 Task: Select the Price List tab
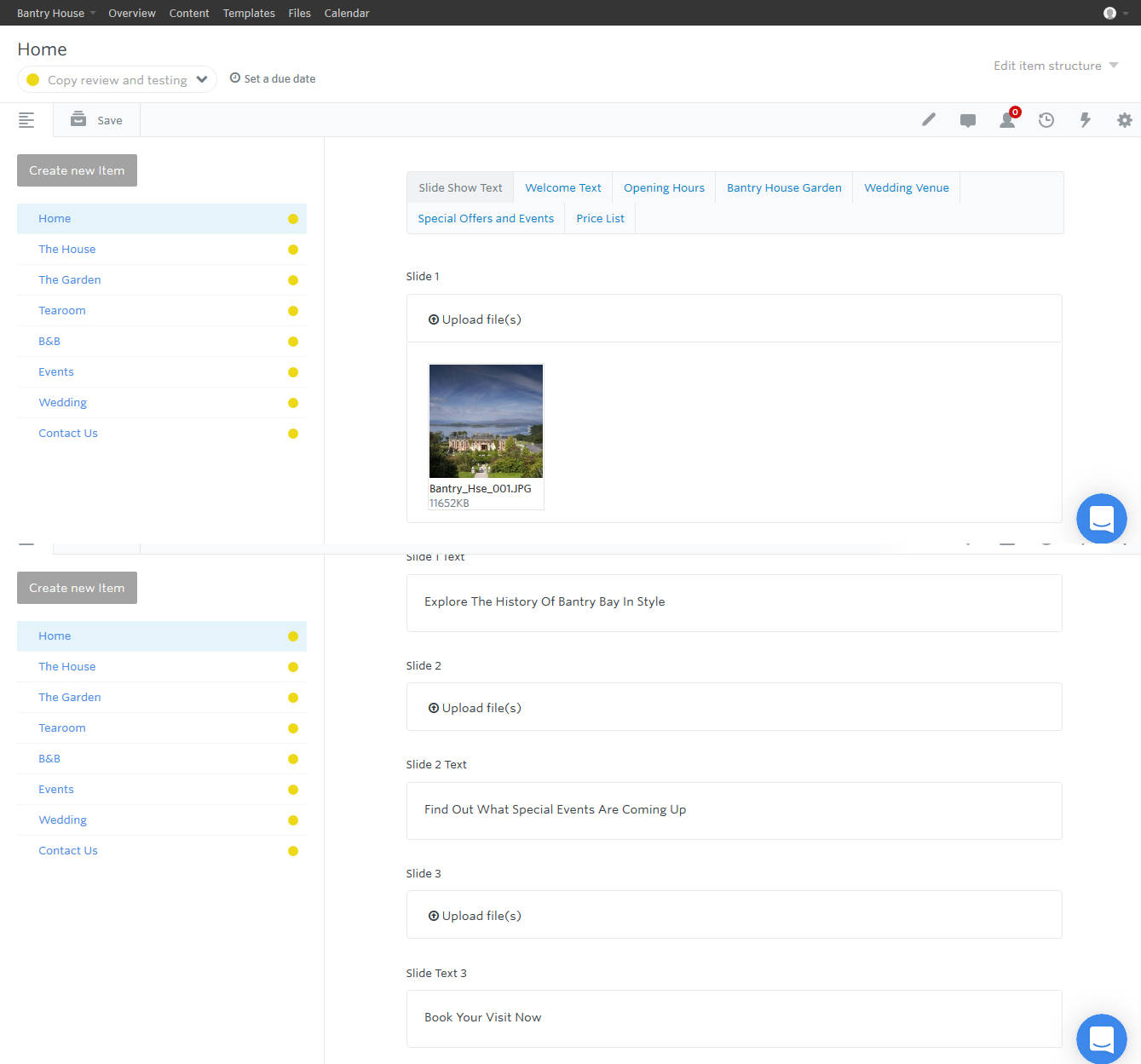pos(599,218)
